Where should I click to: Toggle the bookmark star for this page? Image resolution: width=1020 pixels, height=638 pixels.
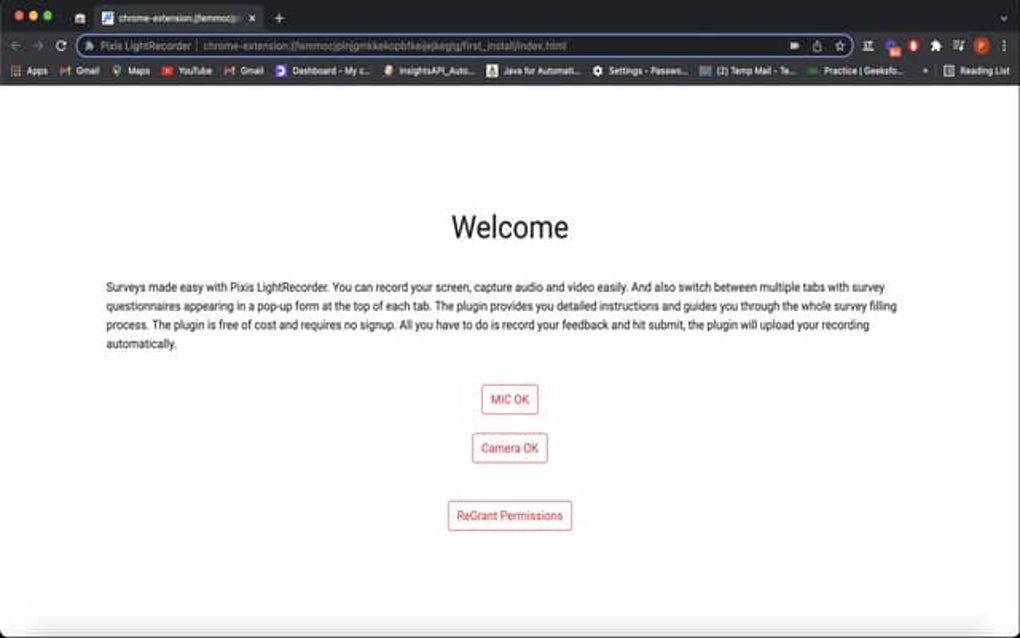[x=841, y=45]
